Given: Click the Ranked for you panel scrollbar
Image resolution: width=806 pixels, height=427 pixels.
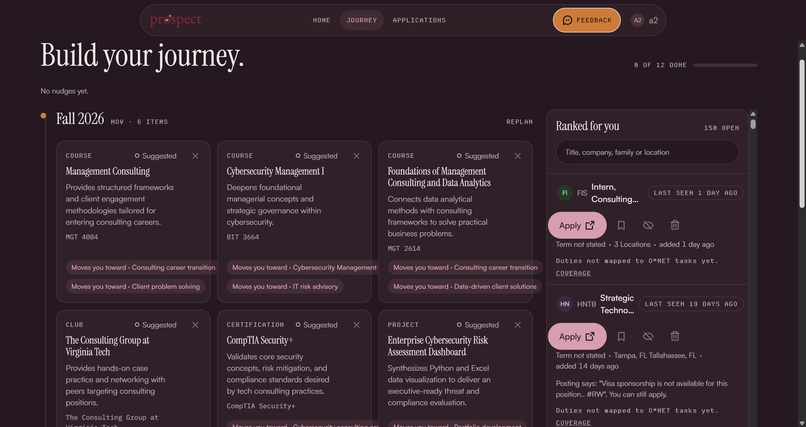Looking at the screenshot, I should click(753, 124).
